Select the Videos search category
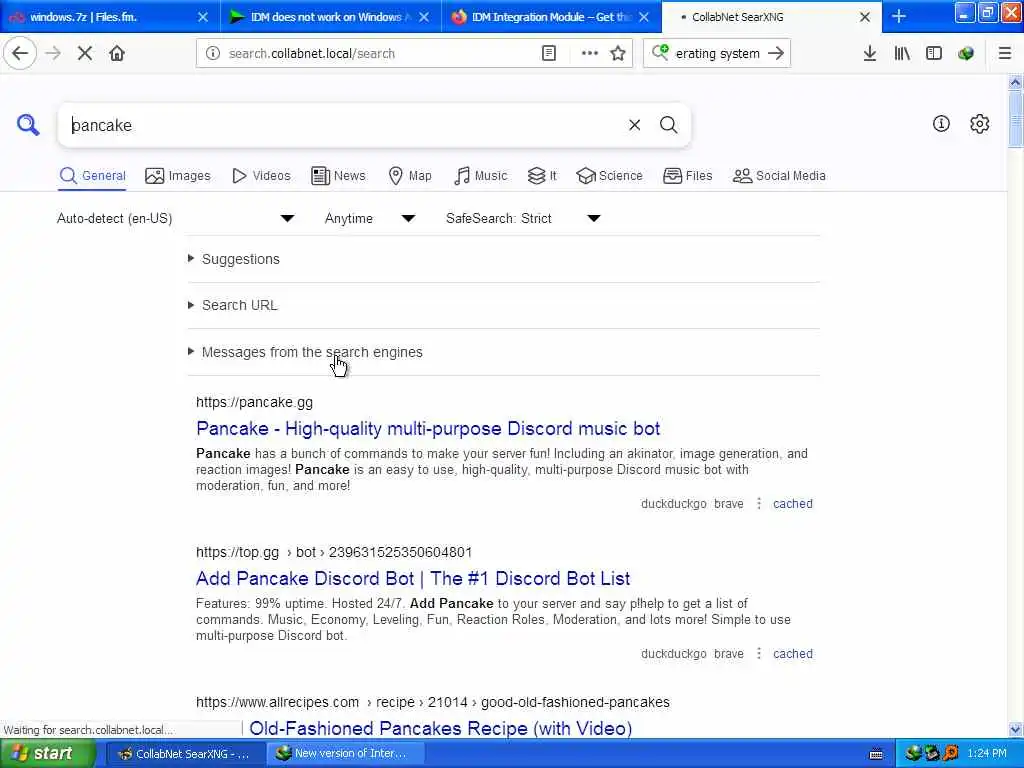The width and height of the screenshot is (1024, 768). (261, 176)
